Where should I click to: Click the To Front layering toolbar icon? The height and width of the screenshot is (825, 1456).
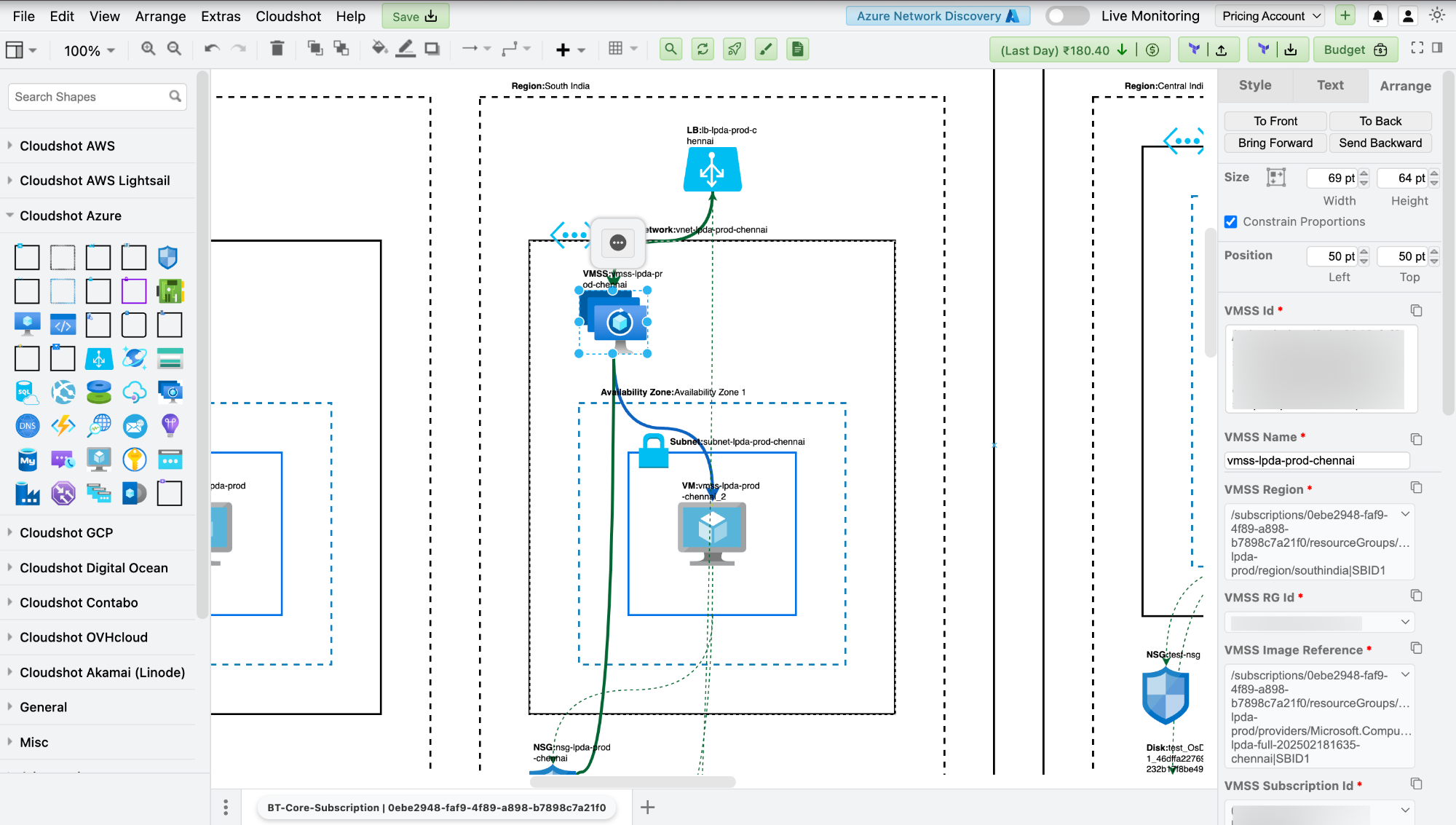pyautogui.click(x=315, y=49)
